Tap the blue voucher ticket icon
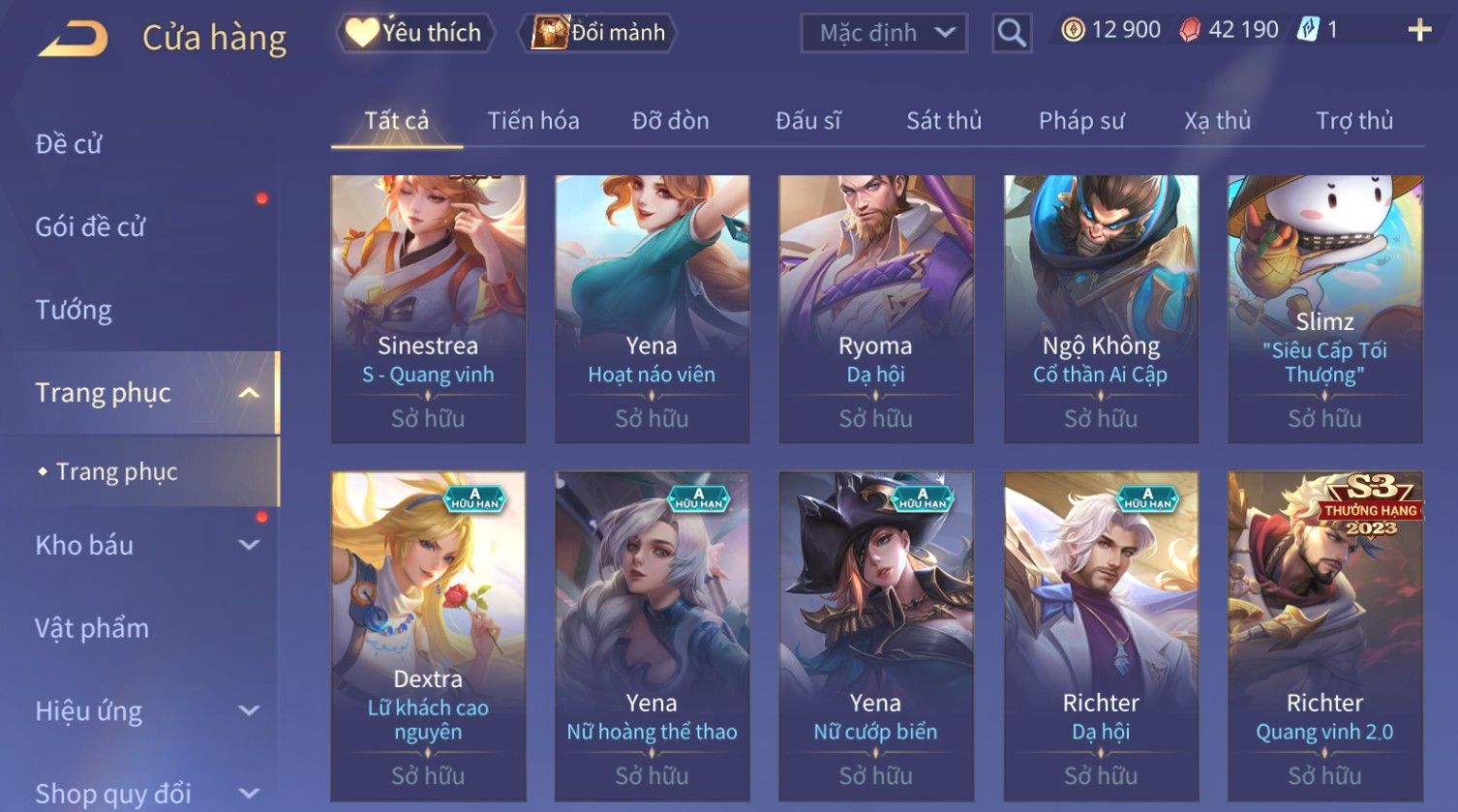Image resolution: width=1458 pixels, height=812 pixels. pyautogui.click(x=1308, y=30)
